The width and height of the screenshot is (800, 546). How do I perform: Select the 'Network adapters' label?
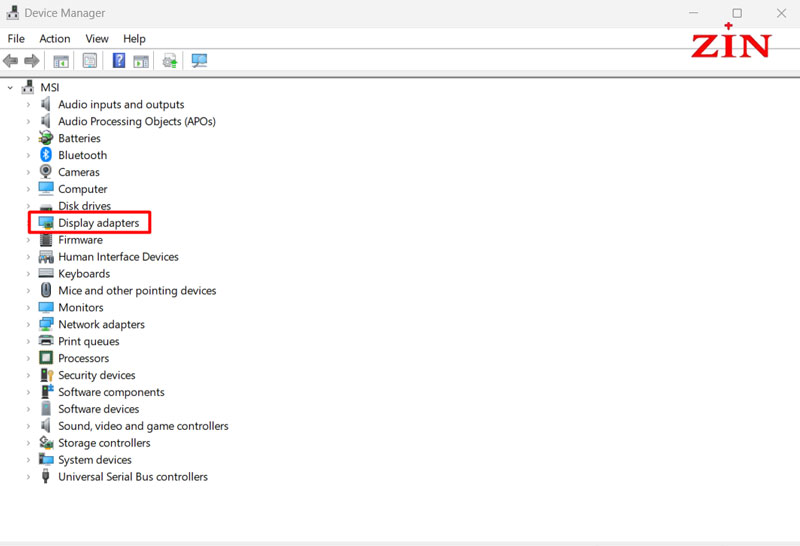102,325
